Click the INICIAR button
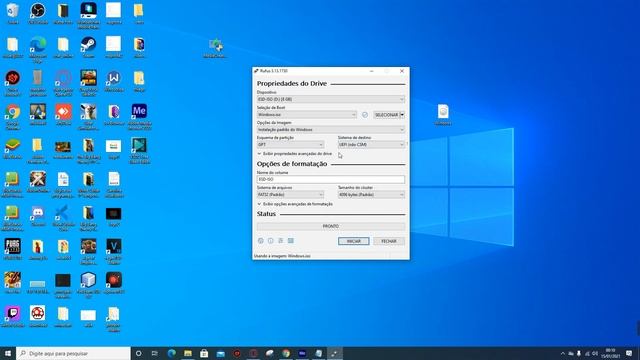 pyautogui.click(x=353, y=241)
